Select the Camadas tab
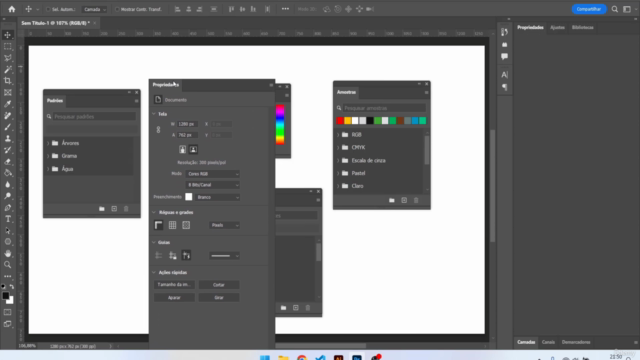Viewport: 640px width, 360px height. coord(526,342)
